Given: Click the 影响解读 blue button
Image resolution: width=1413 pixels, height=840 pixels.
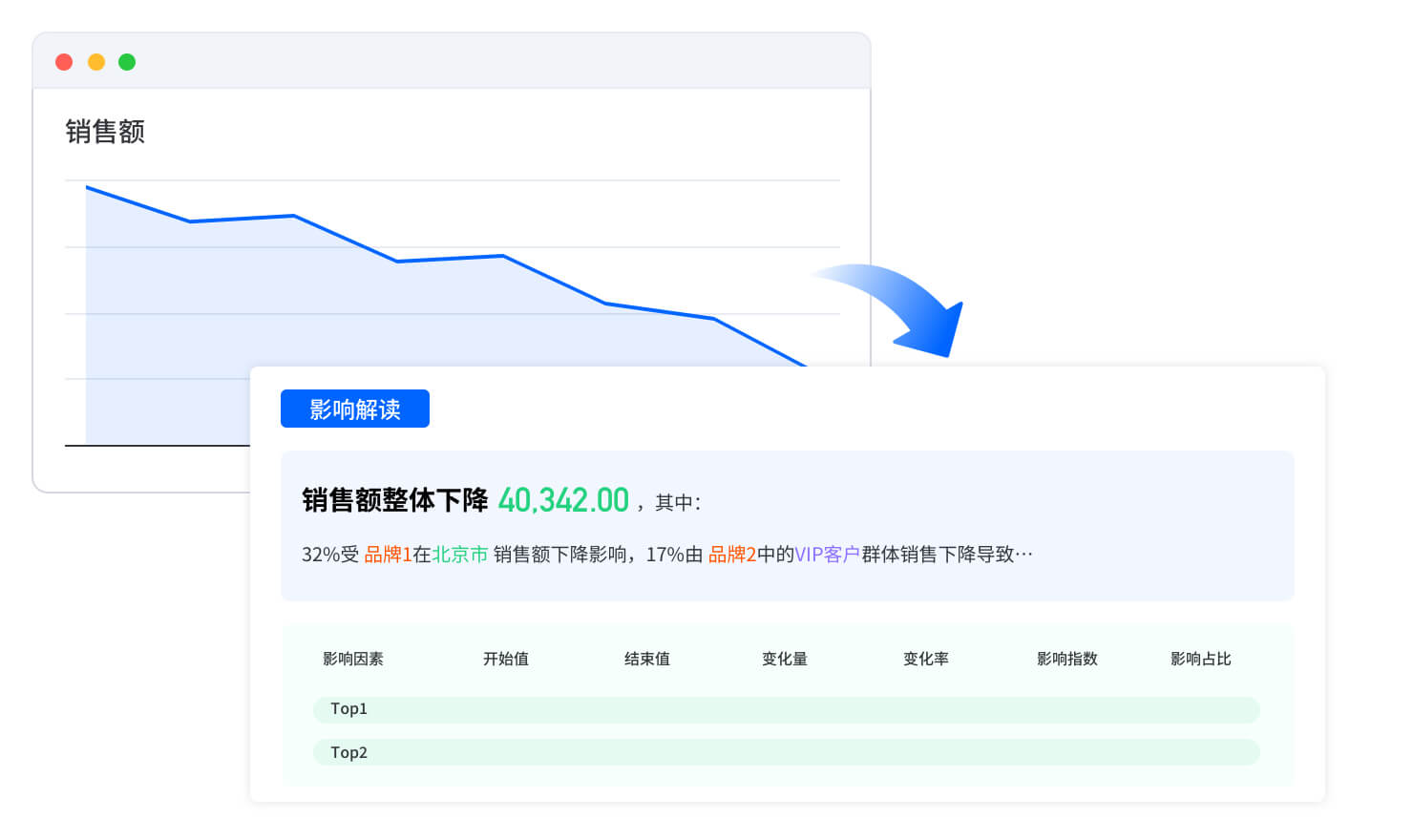Looking at the screenshot, I should [x=354, y=409].
